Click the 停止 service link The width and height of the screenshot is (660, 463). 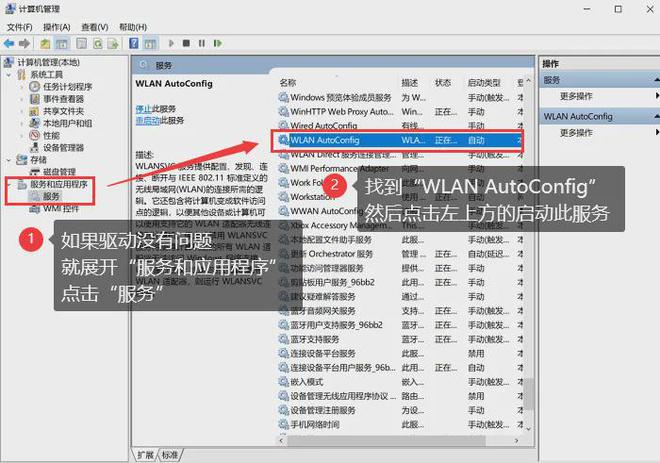143,108
